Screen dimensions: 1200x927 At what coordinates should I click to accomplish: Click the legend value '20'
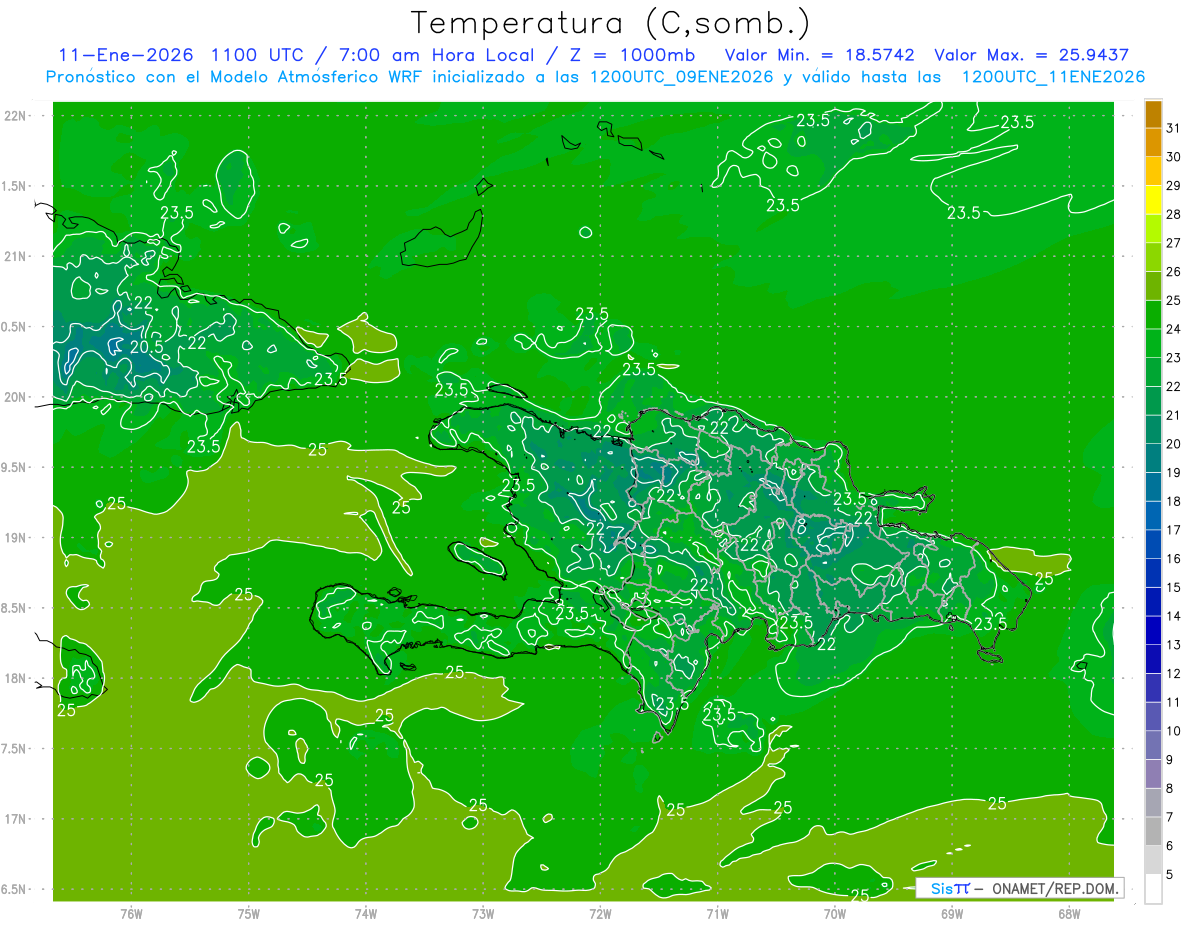pyautogui.click(x=1175, y=444)
